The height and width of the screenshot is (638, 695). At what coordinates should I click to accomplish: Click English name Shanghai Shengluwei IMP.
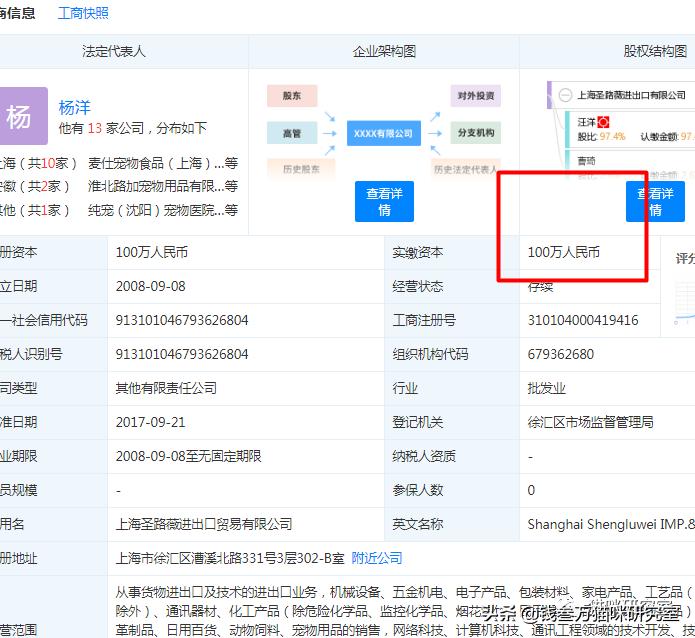611,524
